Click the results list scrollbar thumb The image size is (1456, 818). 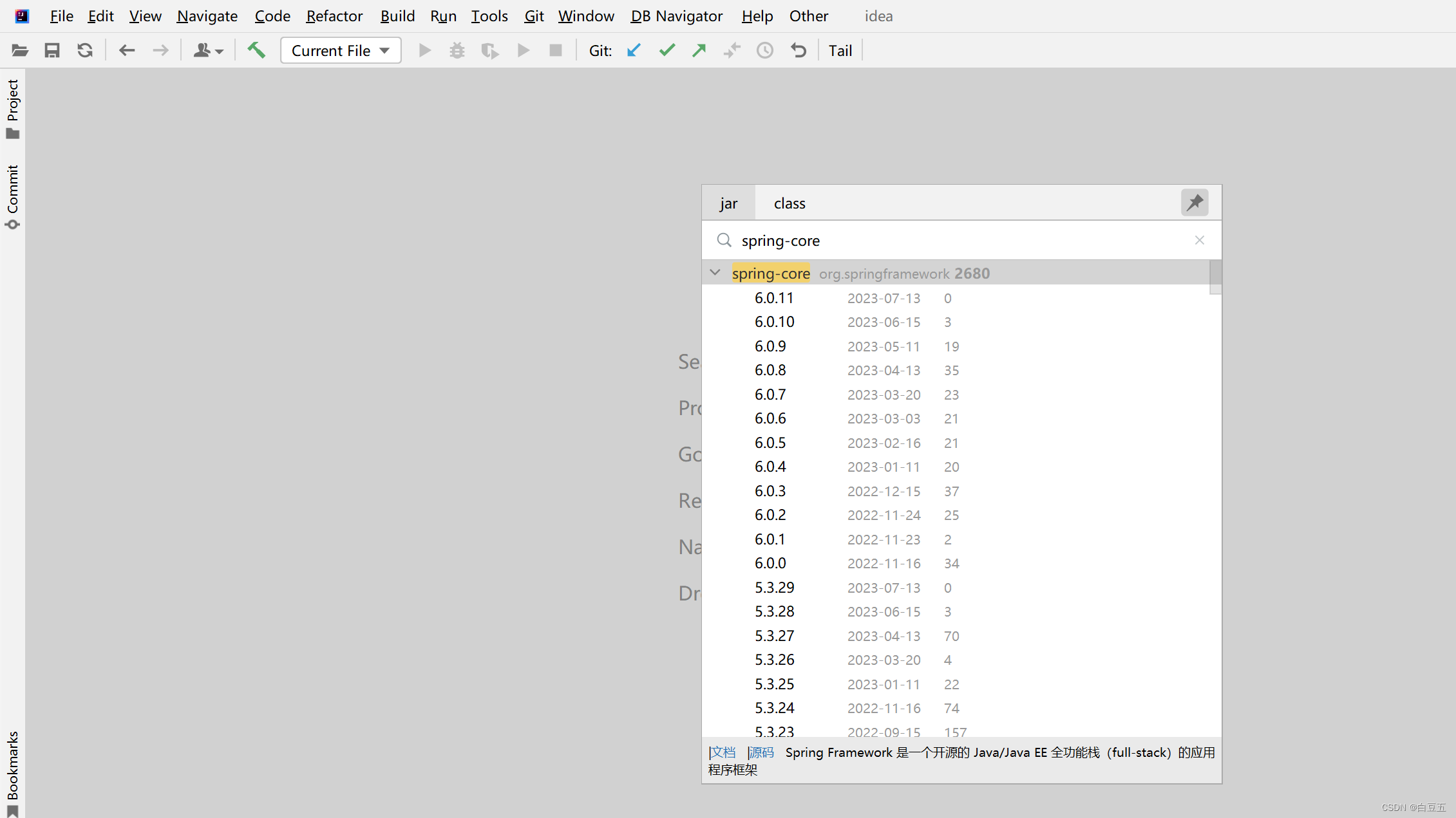pyautogui.click(x=1215, y=277)
